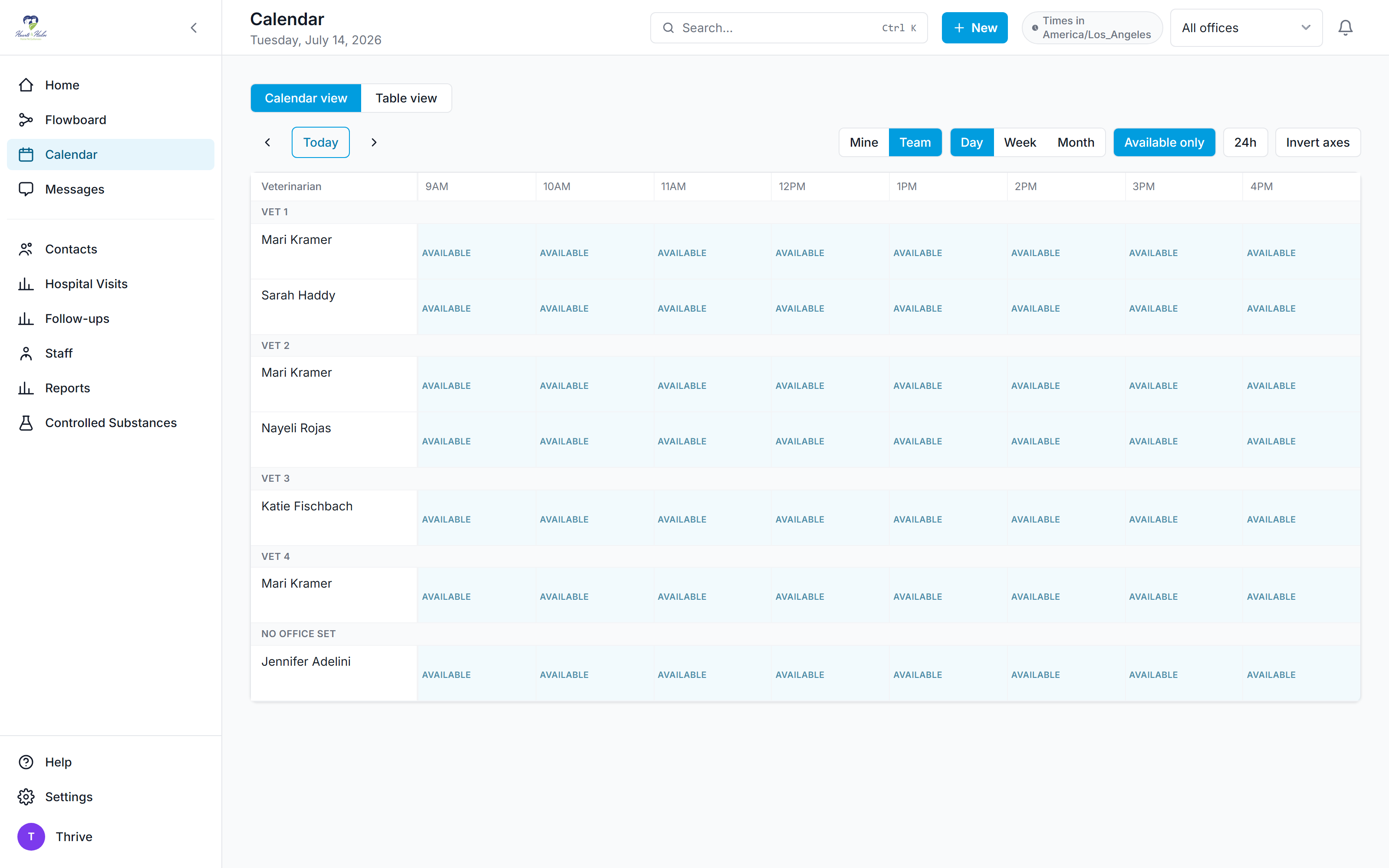
Task: Click the Controlled Substances flask icon
Action: pos(26,423)
